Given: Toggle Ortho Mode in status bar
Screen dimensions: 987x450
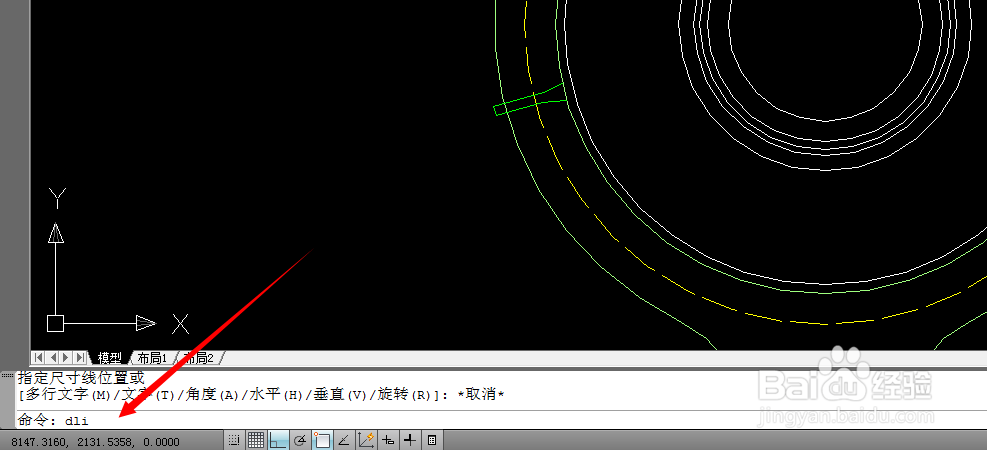Looking at the screenshot, I should pyautogui.click(x=277, y=440).
